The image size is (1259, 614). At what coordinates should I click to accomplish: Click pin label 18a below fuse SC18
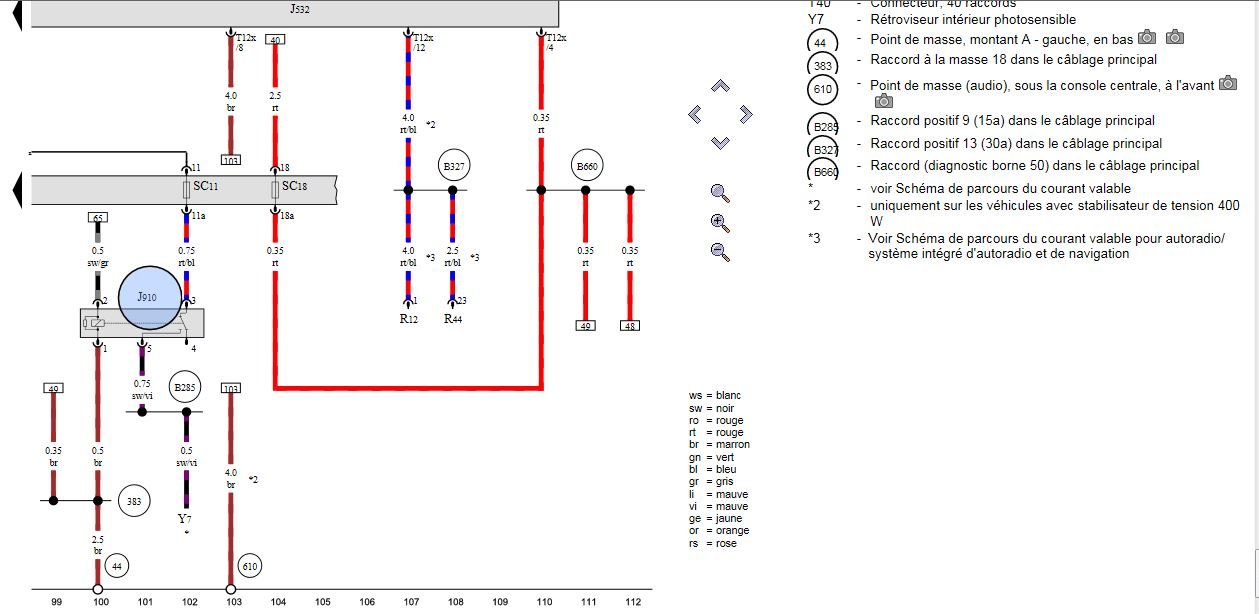point(288,215)
